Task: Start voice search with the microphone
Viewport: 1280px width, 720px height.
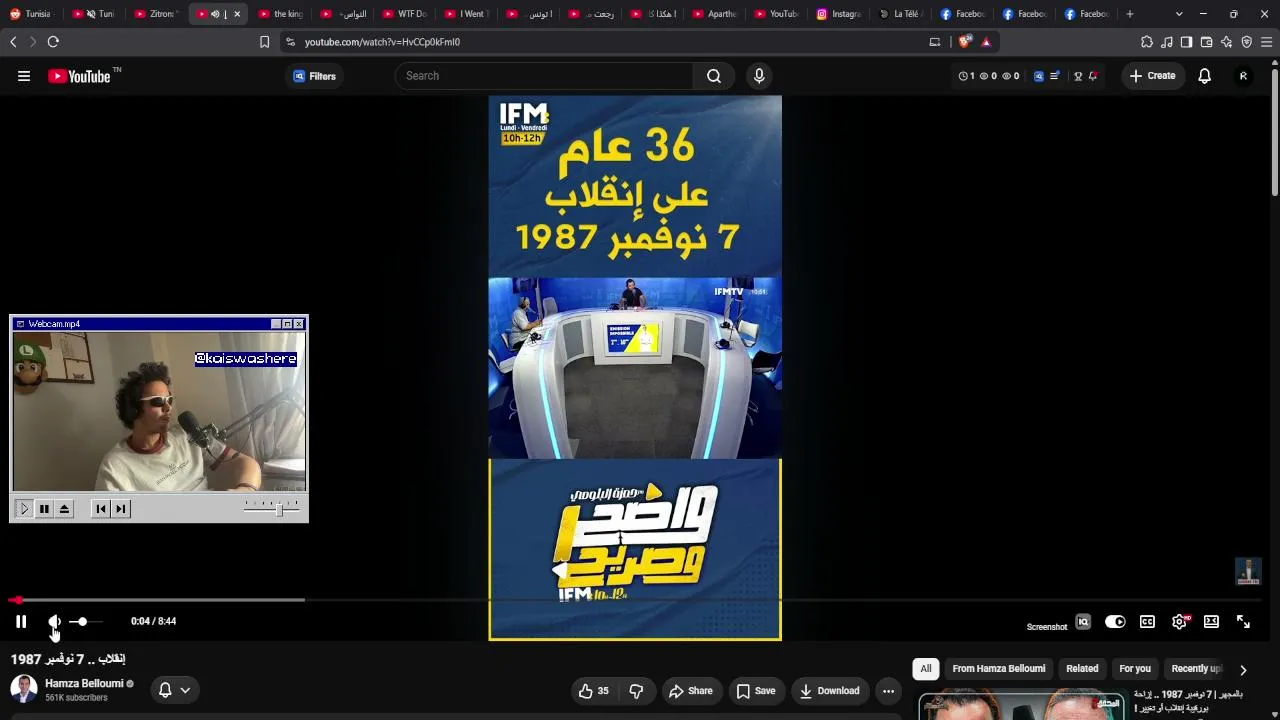Action: (759, 76)
